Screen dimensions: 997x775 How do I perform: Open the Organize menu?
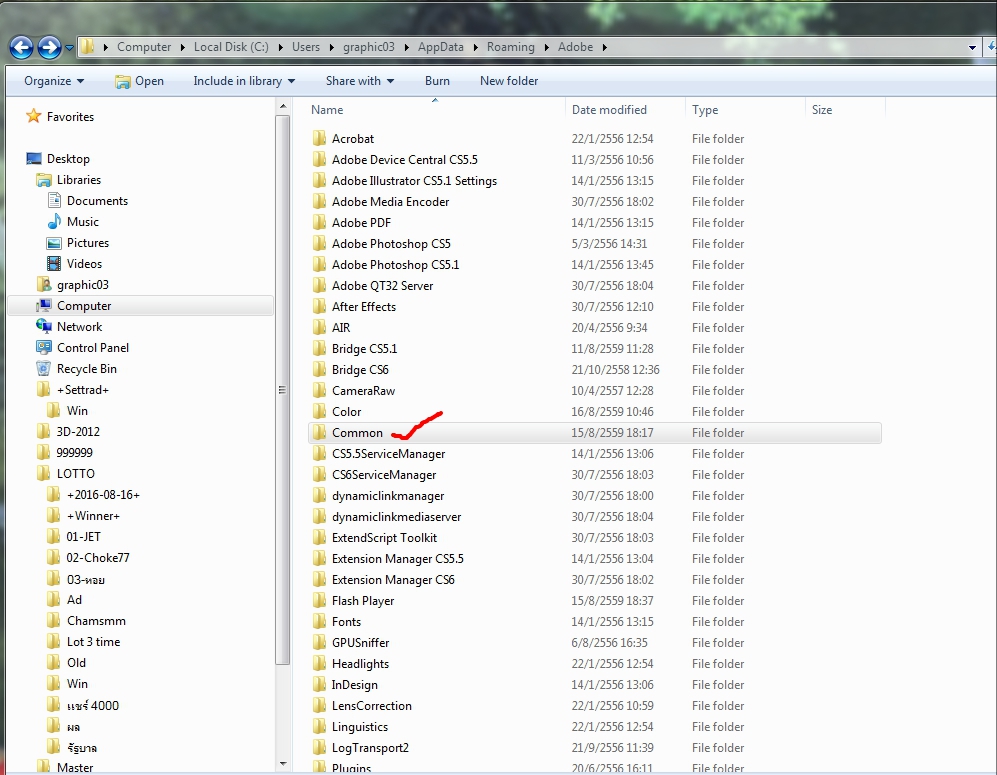pos(54,81)
